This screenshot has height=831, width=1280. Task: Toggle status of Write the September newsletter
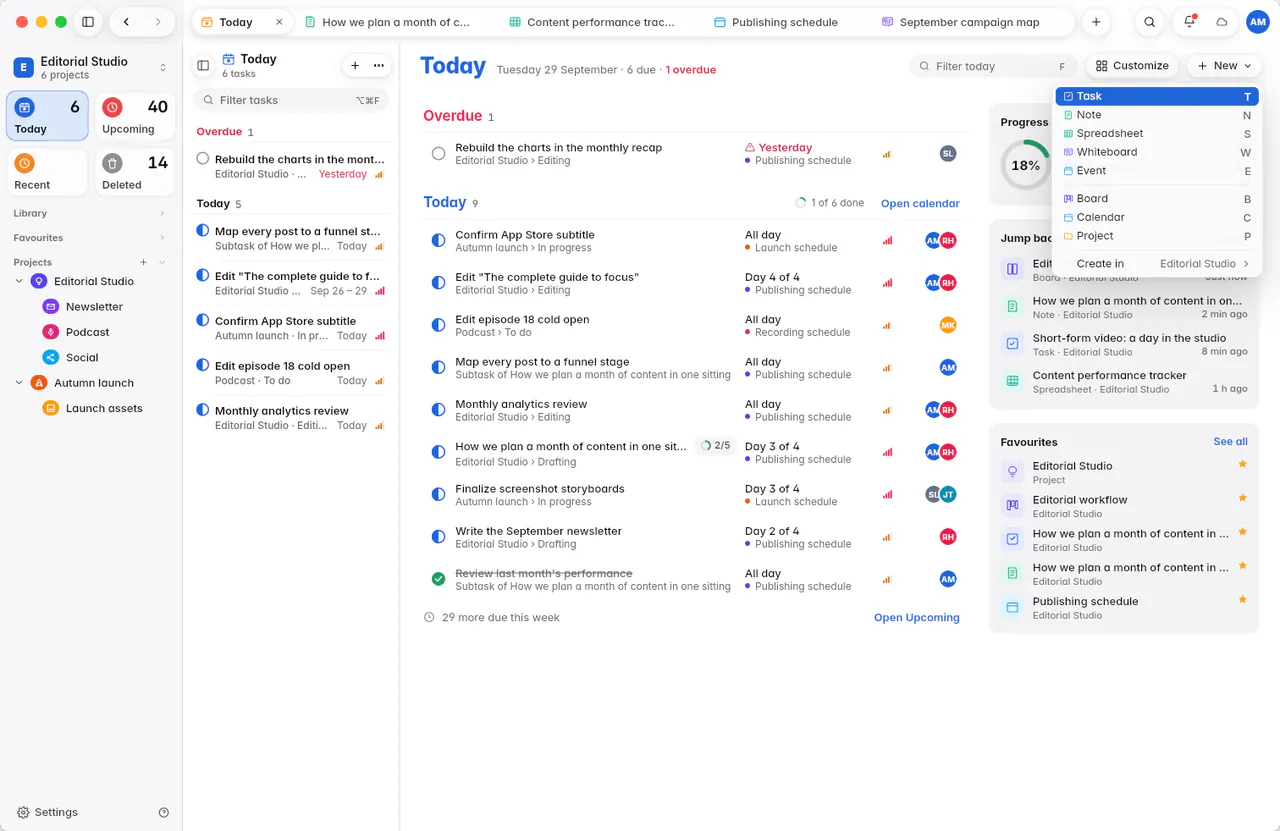tap(438, 537)
